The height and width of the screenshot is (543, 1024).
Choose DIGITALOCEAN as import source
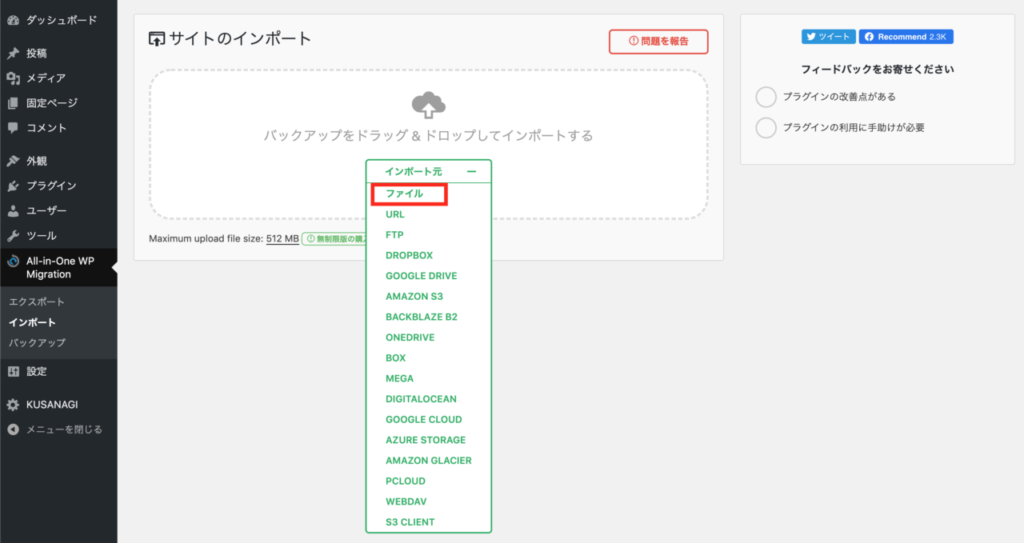pos(421,399)
